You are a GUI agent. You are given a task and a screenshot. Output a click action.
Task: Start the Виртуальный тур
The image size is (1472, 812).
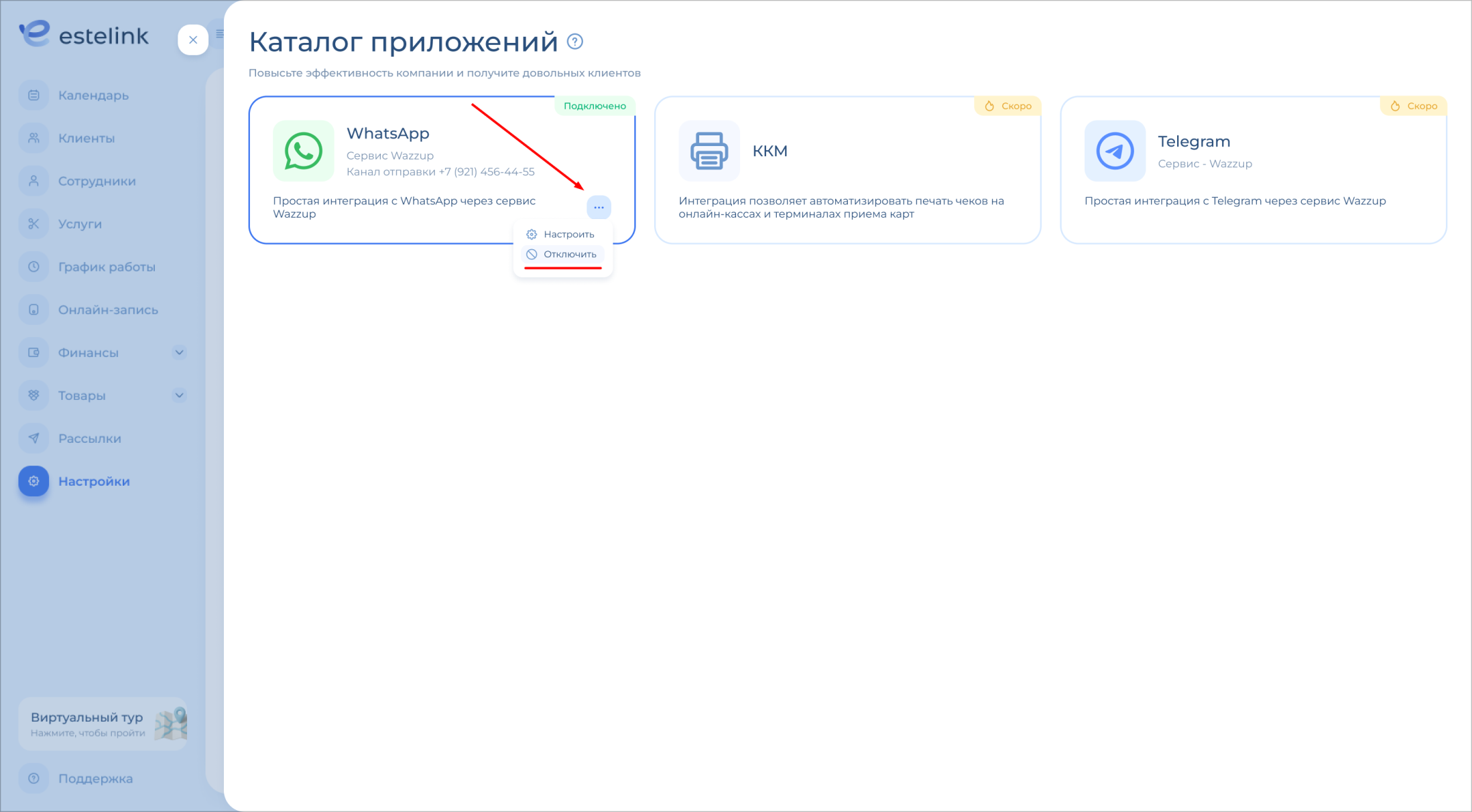103,724
